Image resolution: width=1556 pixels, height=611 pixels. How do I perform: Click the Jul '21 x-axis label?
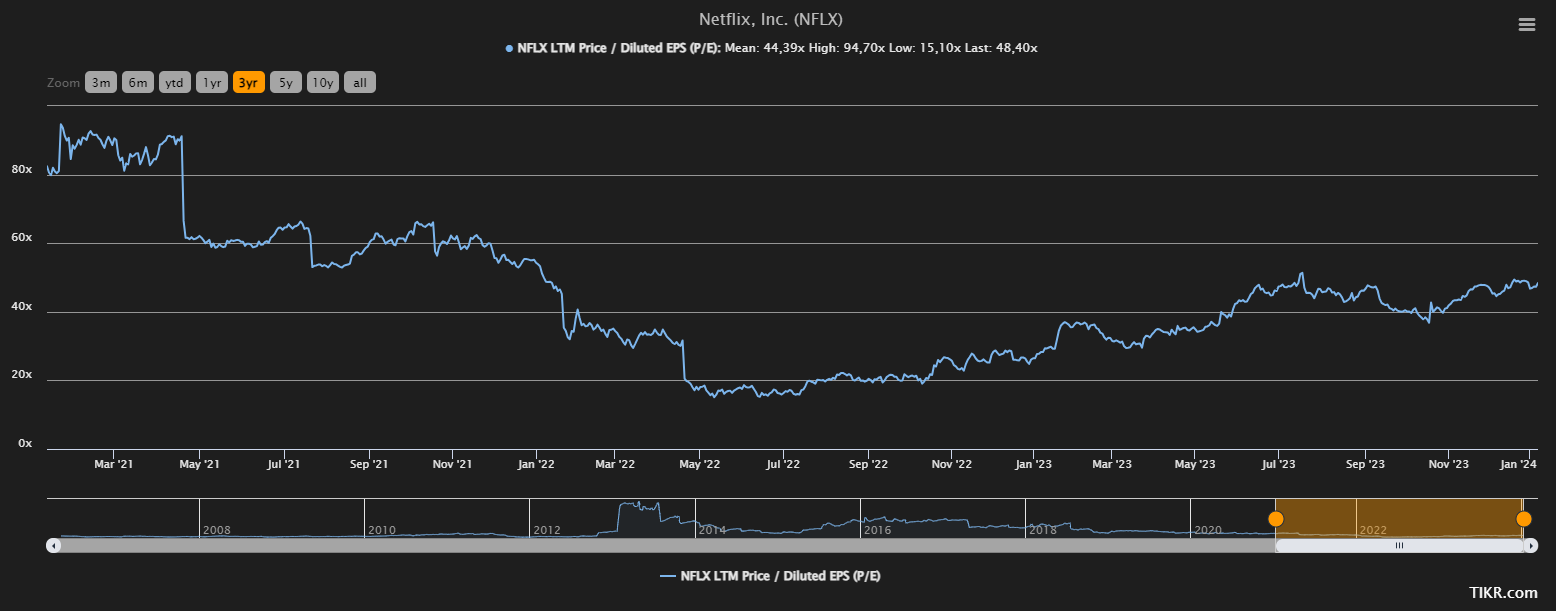pyautogui.click(x=284, y=464)
